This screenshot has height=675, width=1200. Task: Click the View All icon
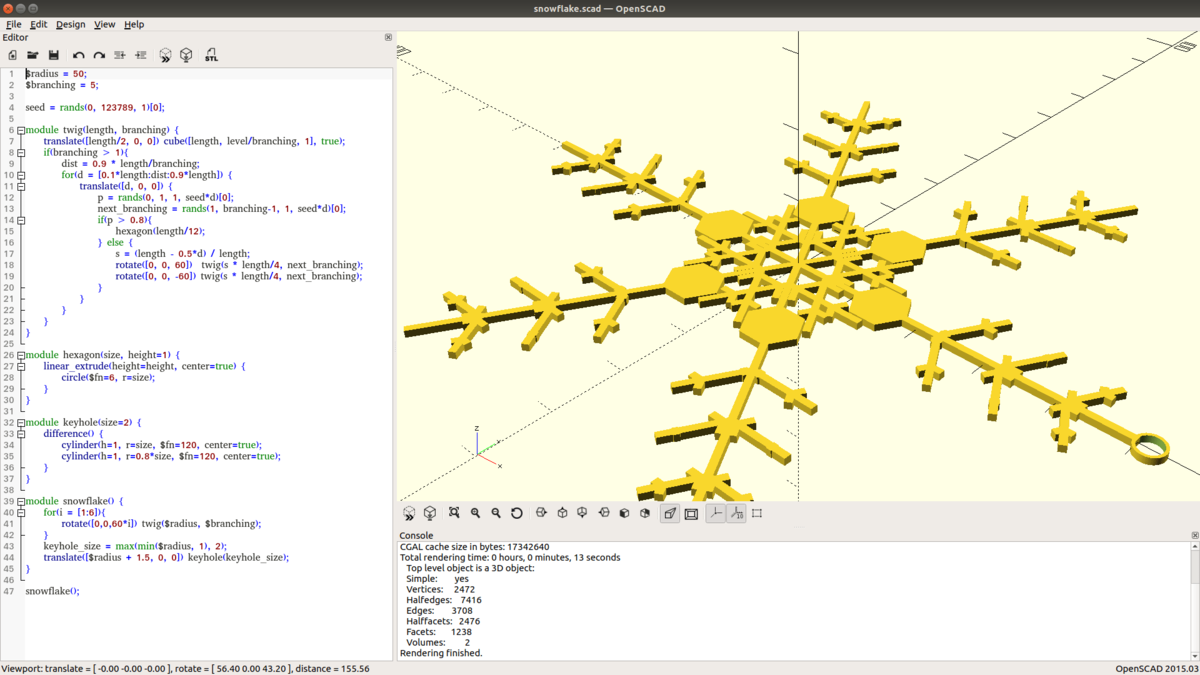pyautogui.click(x=454, y=513)
